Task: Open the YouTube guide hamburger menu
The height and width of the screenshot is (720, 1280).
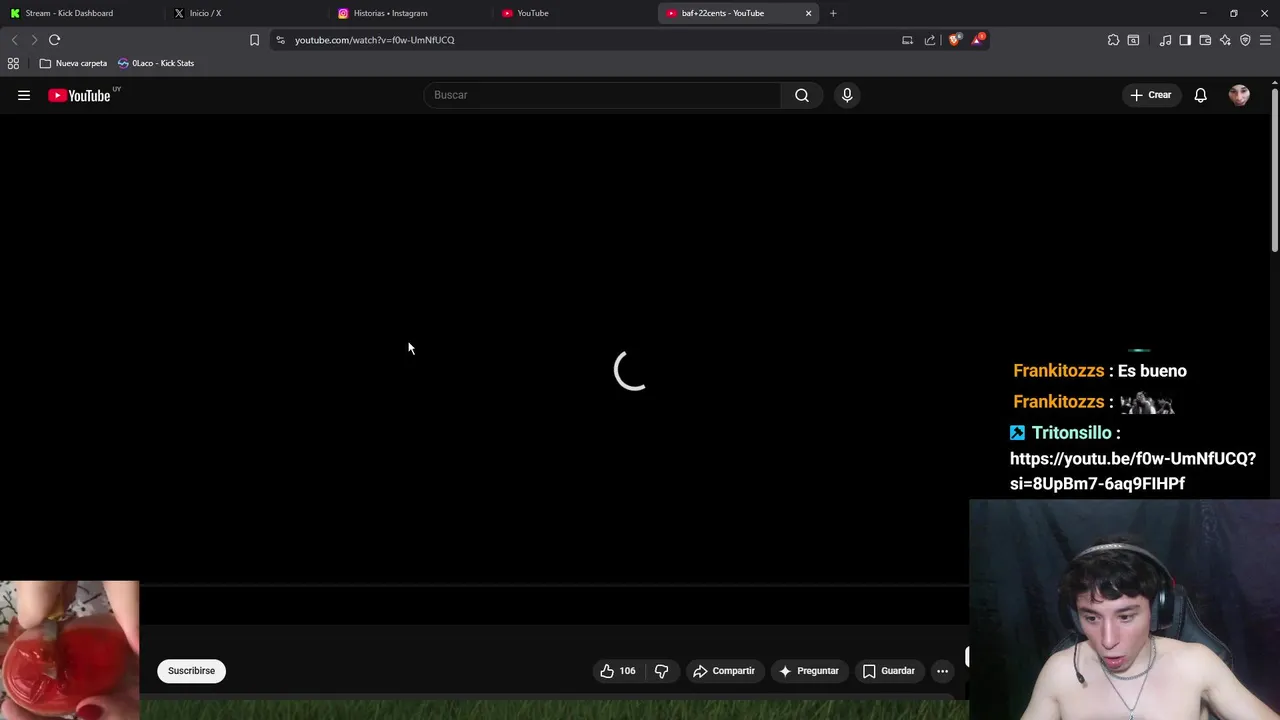Action: (24, 95)
